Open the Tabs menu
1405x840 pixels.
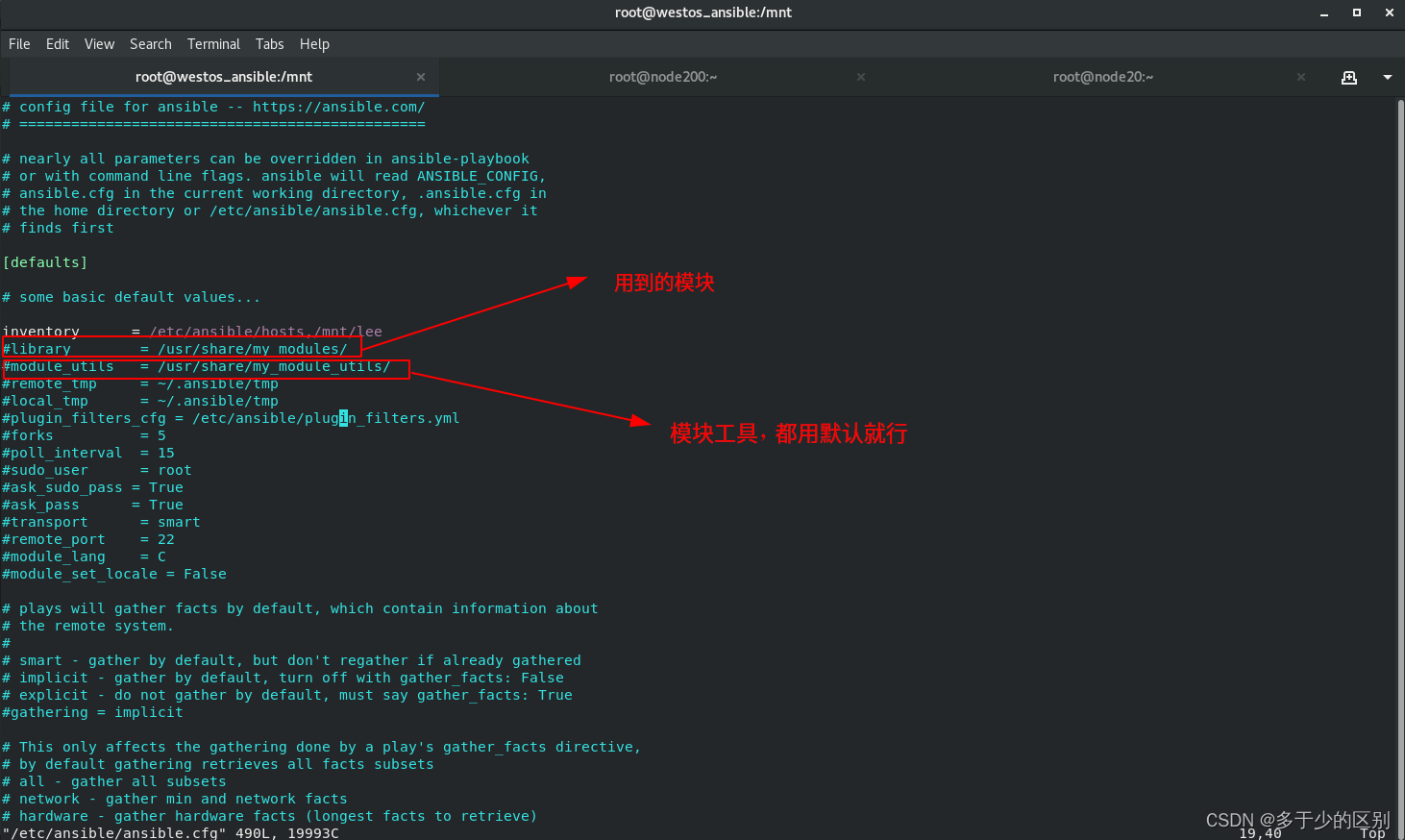click(269, 44)
